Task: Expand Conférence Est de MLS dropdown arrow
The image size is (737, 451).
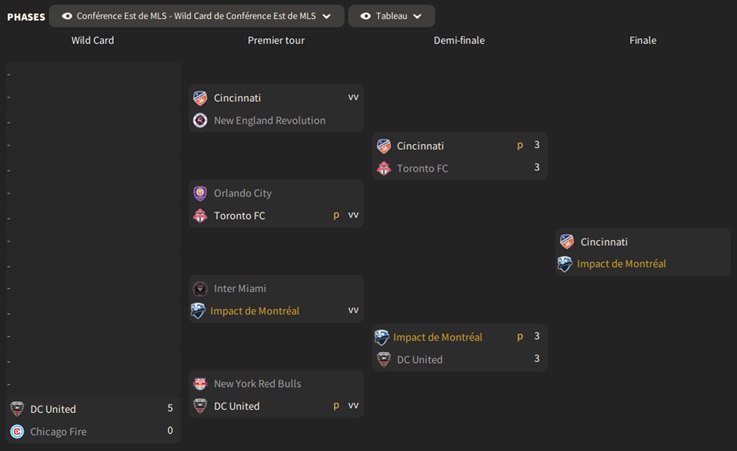Action: [x=327, y=16]
